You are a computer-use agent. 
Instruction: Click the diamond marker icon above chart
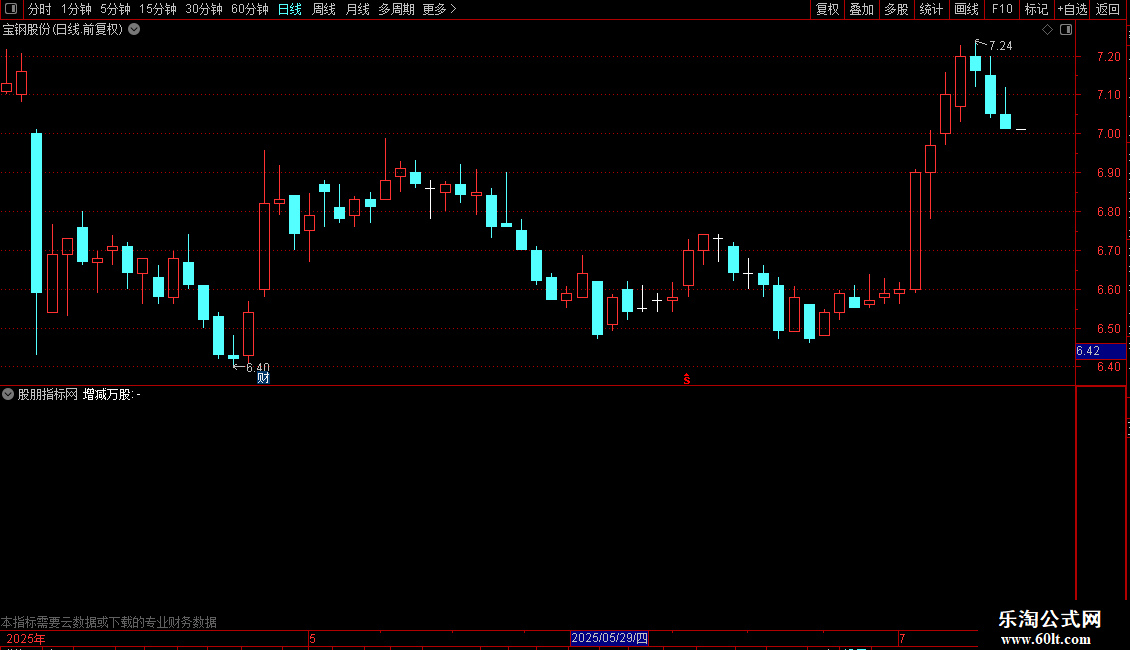click(x=1047, y=30)
